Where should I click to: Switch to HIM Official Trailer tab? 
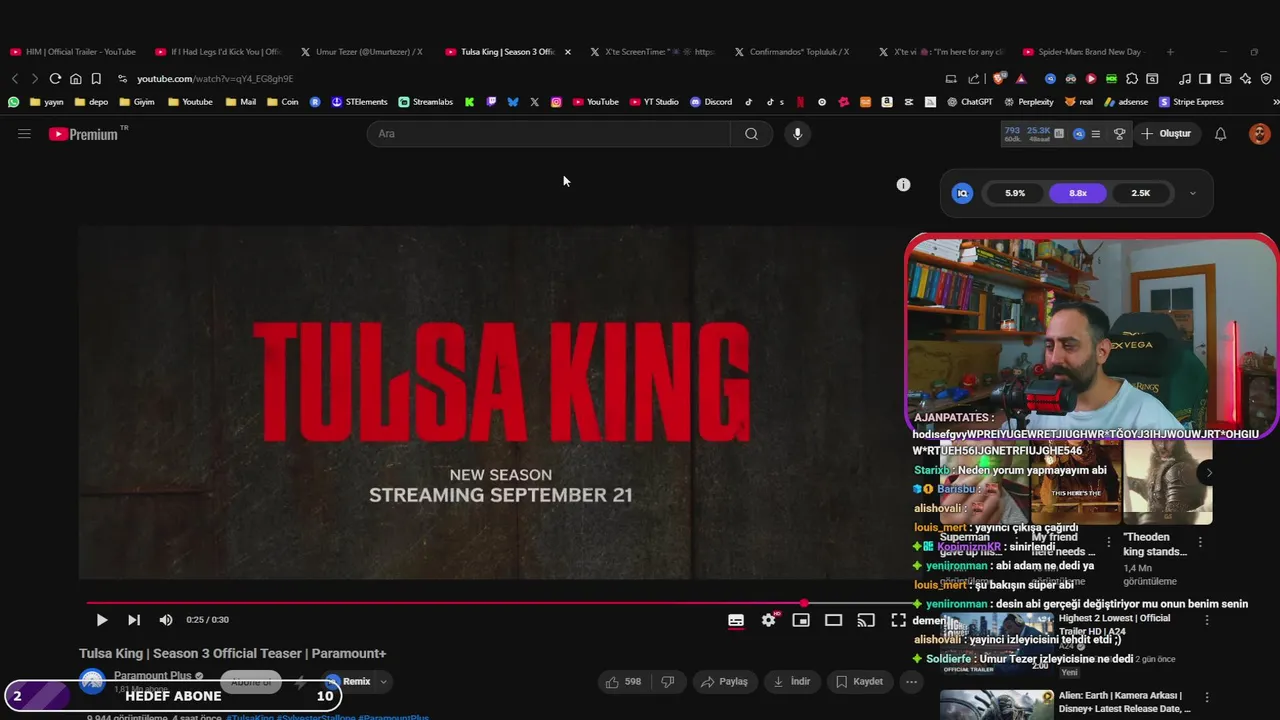(73, 52)
